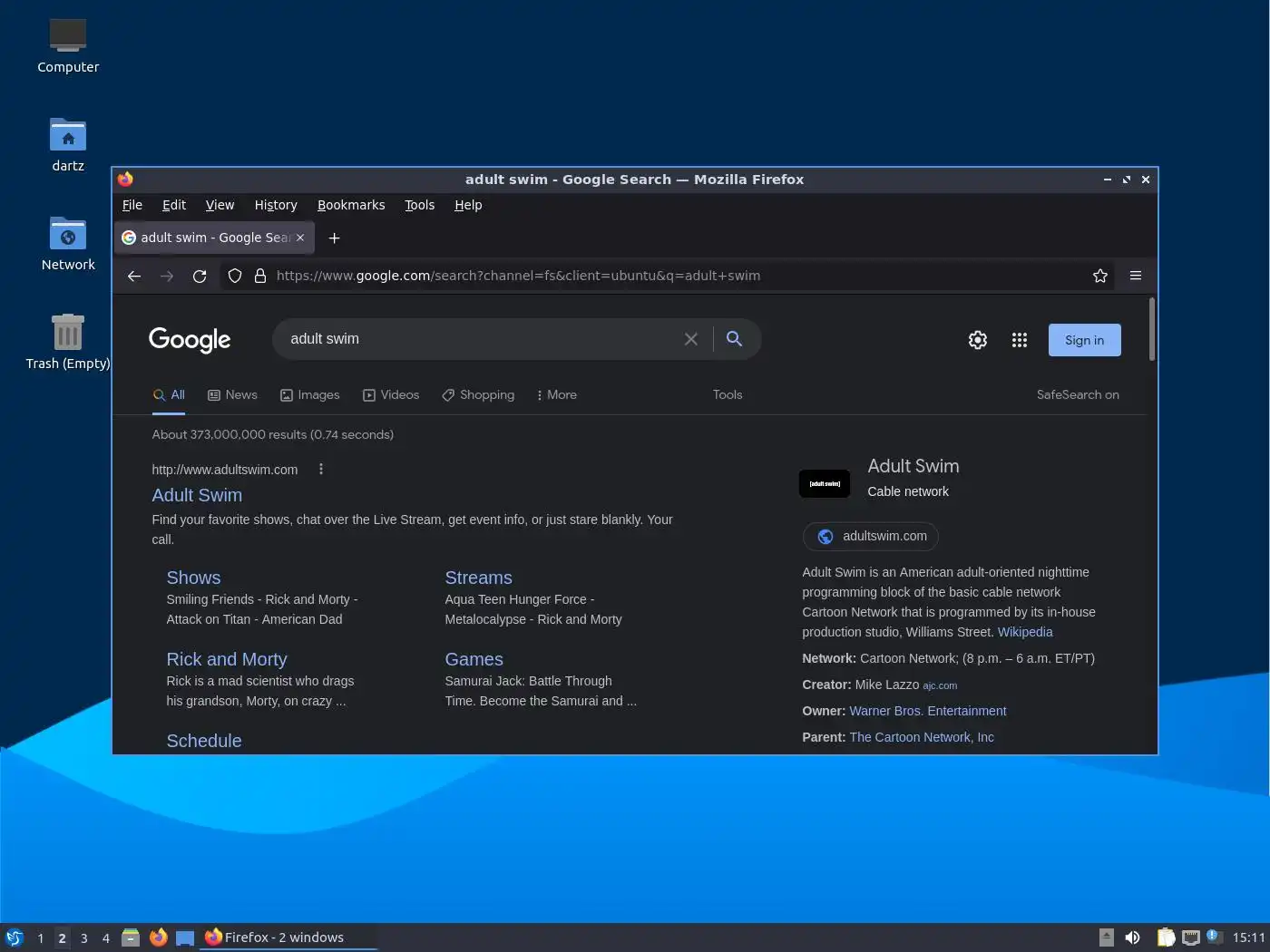Screen dimensions: 1270x952
Task: Bookmark this page with the star
Action: (x=1100, y=276)
